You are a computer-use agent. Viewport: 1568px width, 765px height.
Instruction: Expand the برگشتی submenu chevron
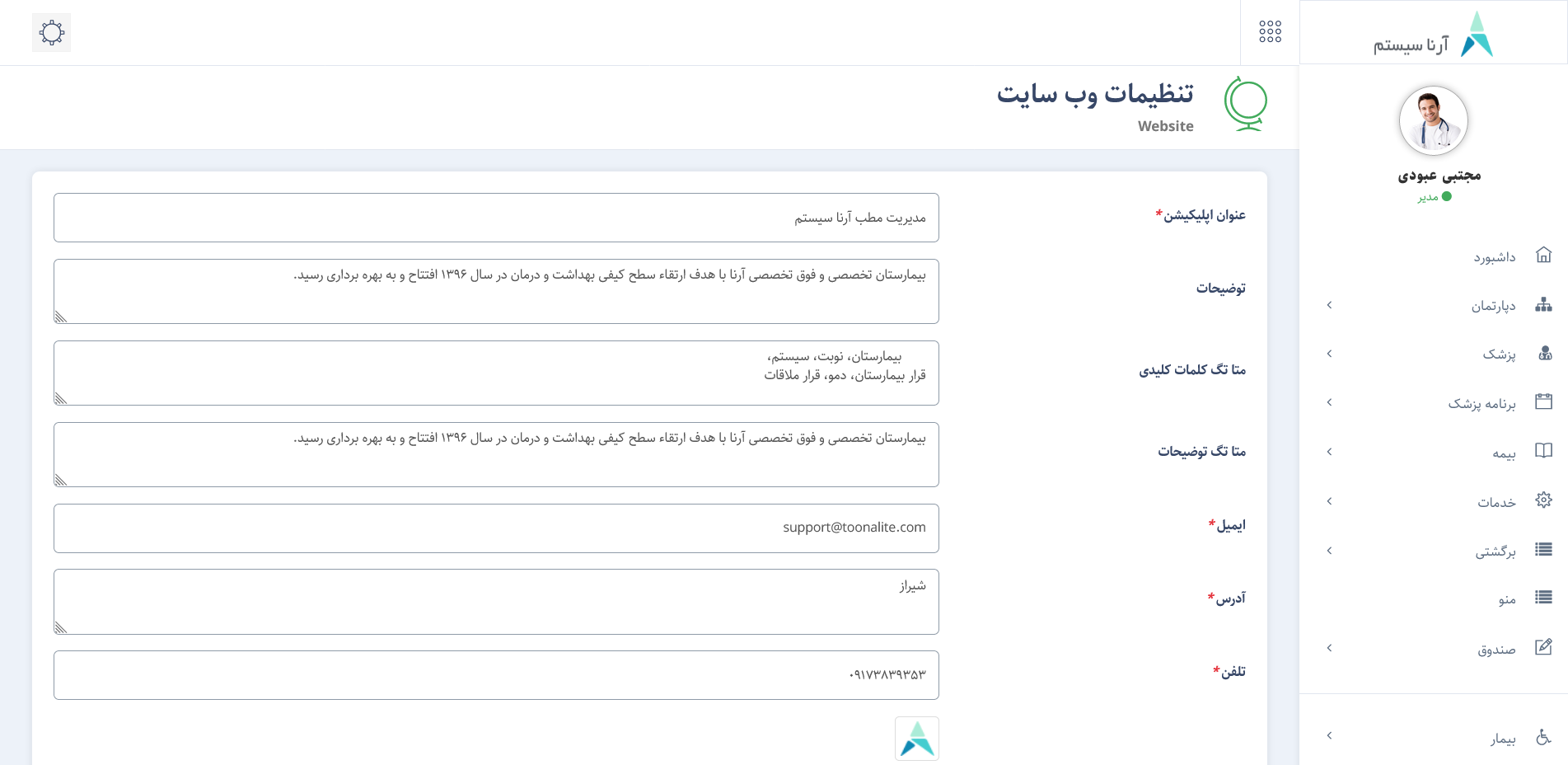tap(1329, 551)
